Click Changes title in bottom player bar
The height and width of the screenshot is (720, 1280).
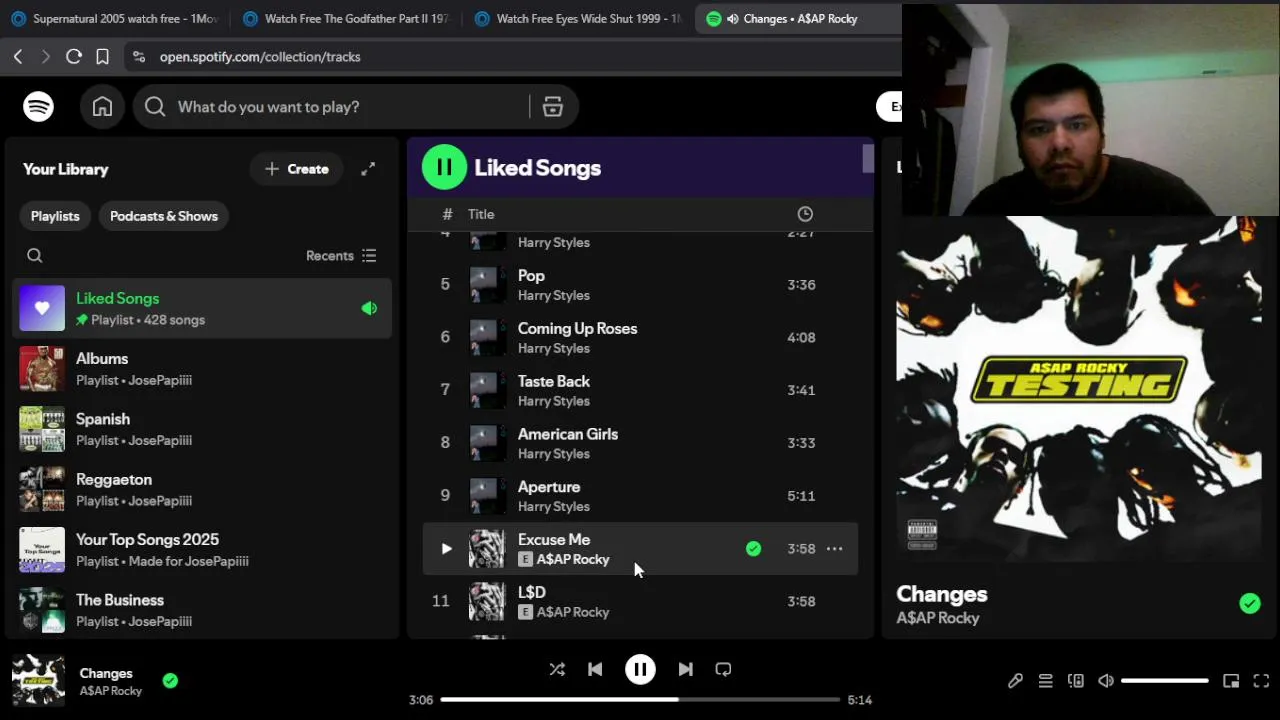[106, 673]
